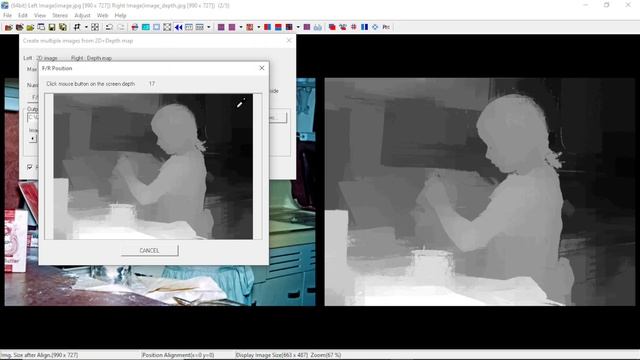Click the blue double-left-arrow icon
Image resolution: width=640 pixels, height=360 pixels.
[x=178, y=27]
